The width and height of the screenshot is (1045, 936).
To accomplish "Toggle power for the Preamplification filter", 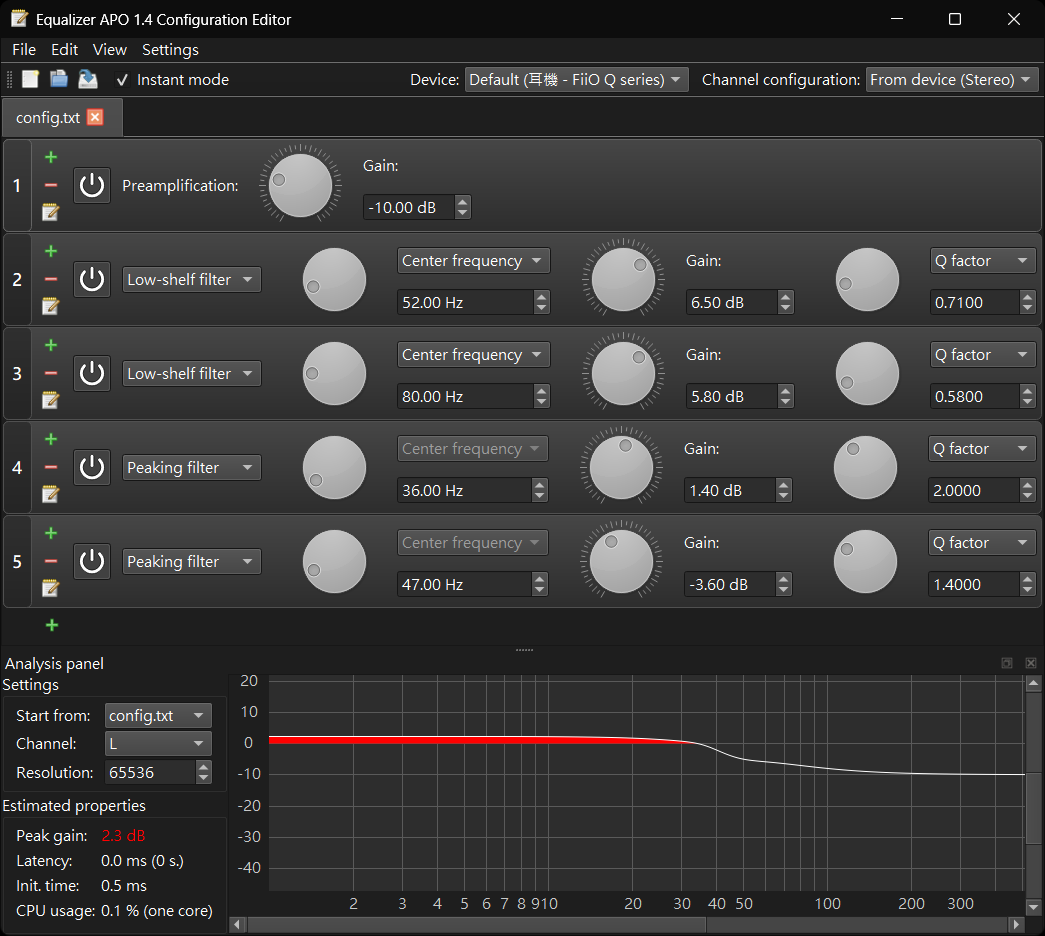I will (91, 185).
